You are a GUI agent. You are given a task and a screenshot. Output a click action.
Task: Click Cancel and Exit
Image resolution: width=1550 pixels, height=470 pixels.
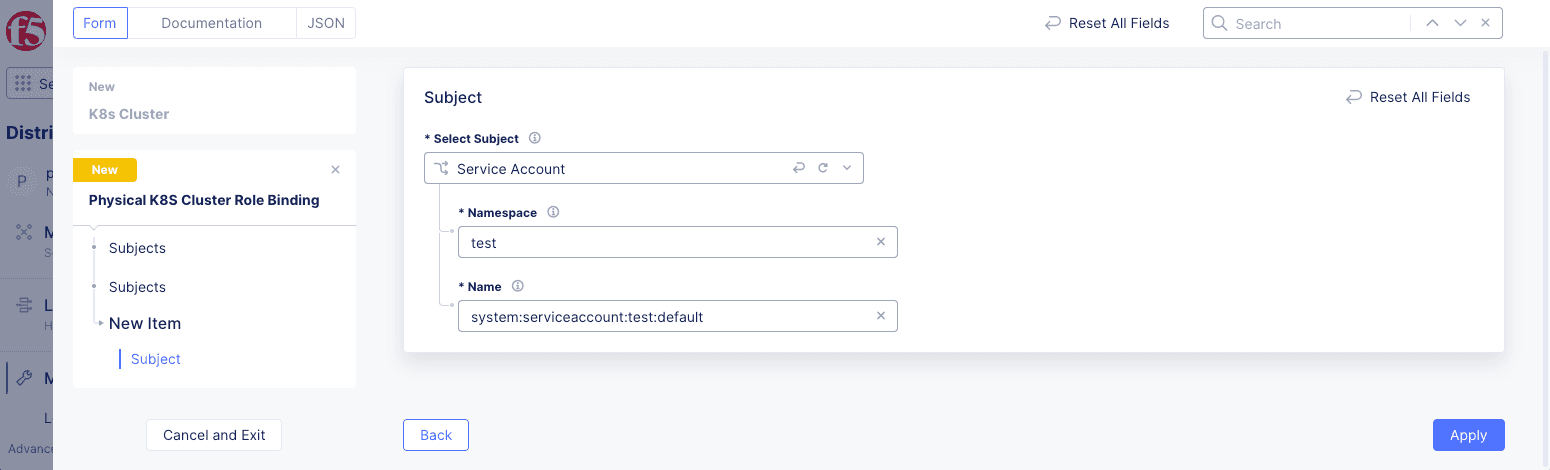tap(214, 435)
